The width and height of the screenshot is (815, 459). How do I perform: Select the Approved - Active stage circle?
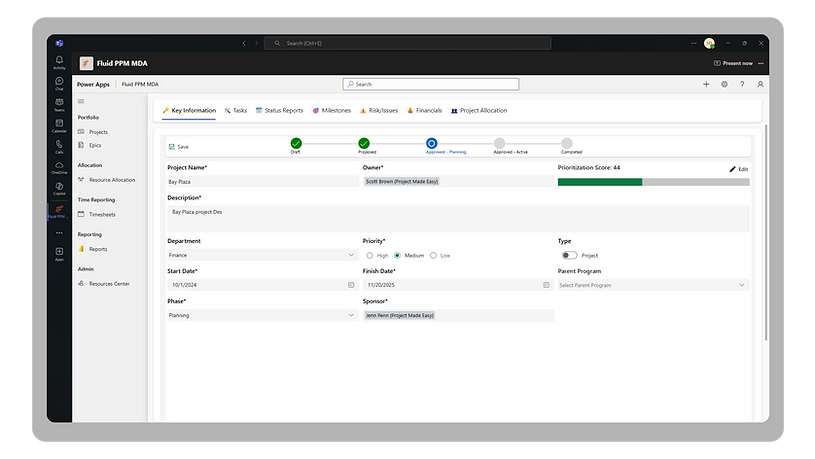click(499, 143)
